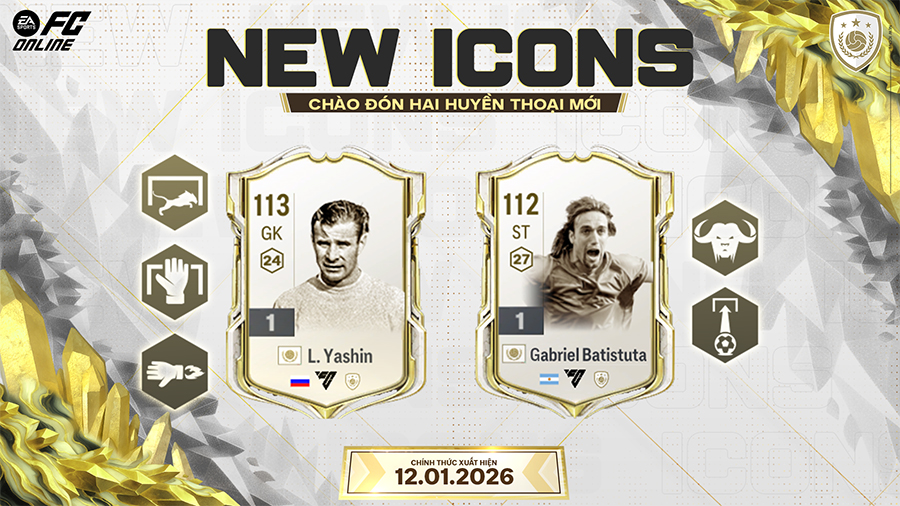Image resolution: width=900 pixels, height=506 pixels.
Task: Click the FC logo on Yashin card
Action: tap(325, 380)
